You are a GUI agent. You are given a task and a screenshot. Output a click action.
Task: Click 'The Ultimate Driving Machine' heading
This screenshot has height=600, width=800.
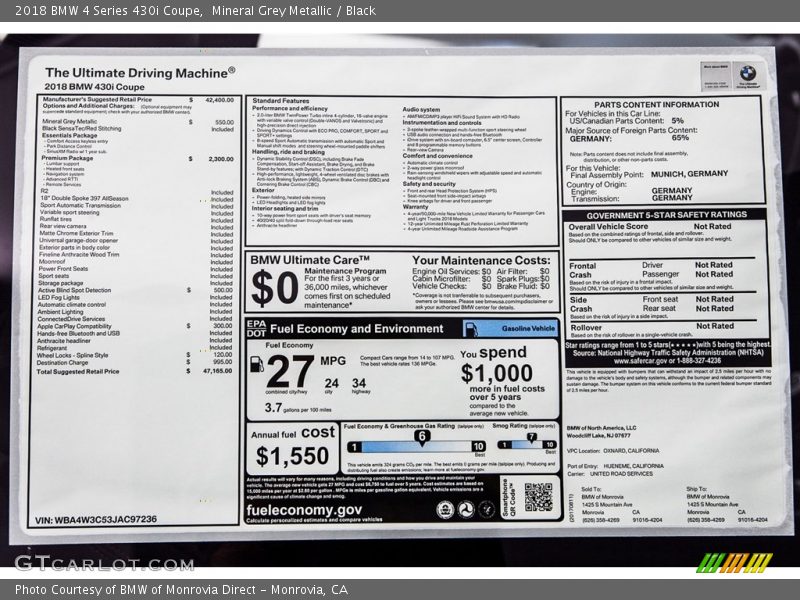click(x=140, y=73)
